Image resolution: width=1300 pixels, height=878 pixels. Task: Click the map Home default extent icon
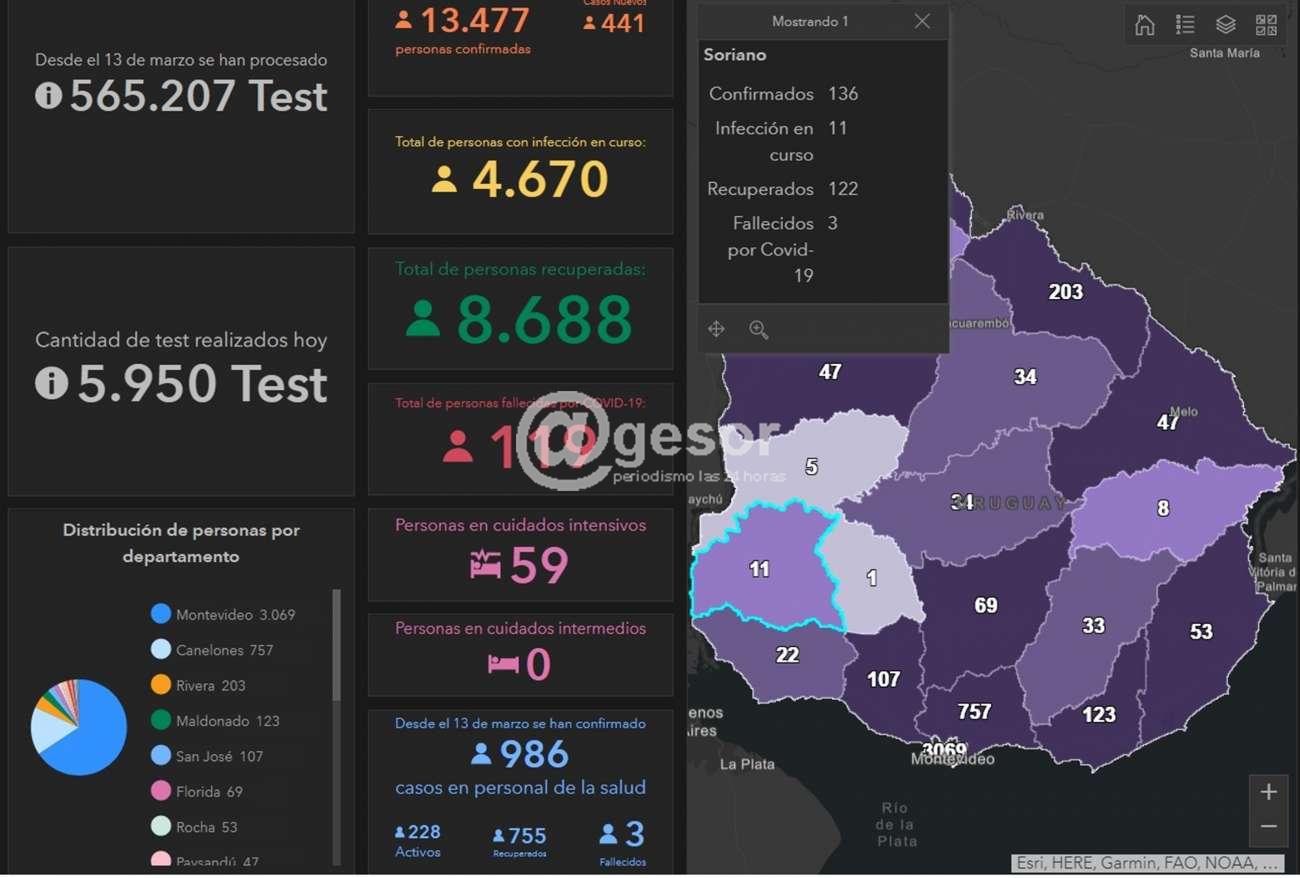pos(1145,25)
